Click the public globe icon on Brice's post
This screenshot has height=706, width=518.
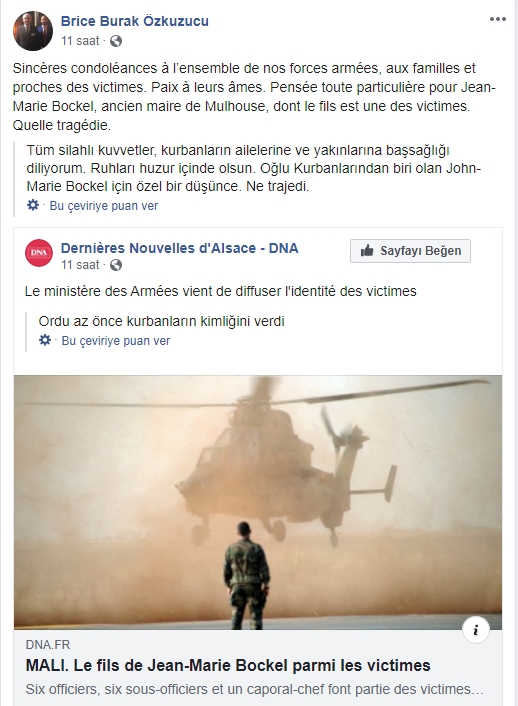[x=116, y=41]
